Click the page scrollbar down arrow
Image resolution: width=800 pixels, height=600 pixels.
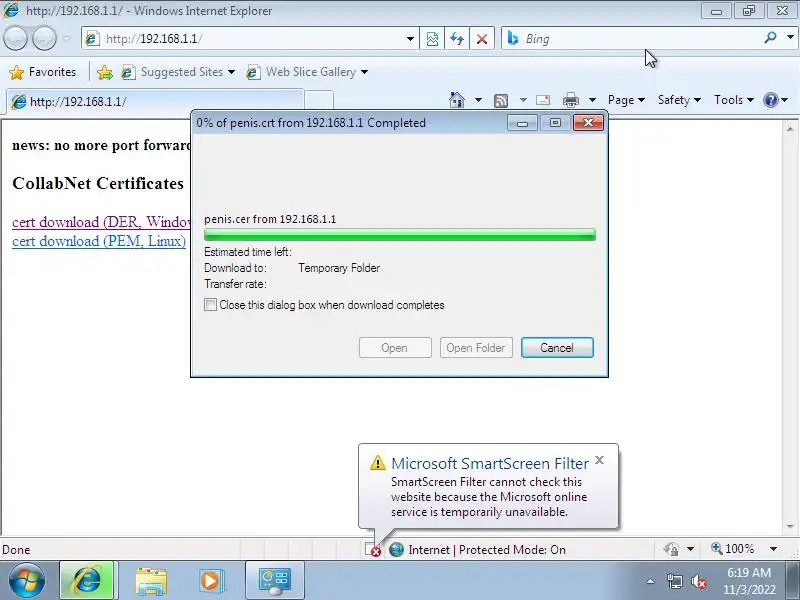[x=790, y=526]
